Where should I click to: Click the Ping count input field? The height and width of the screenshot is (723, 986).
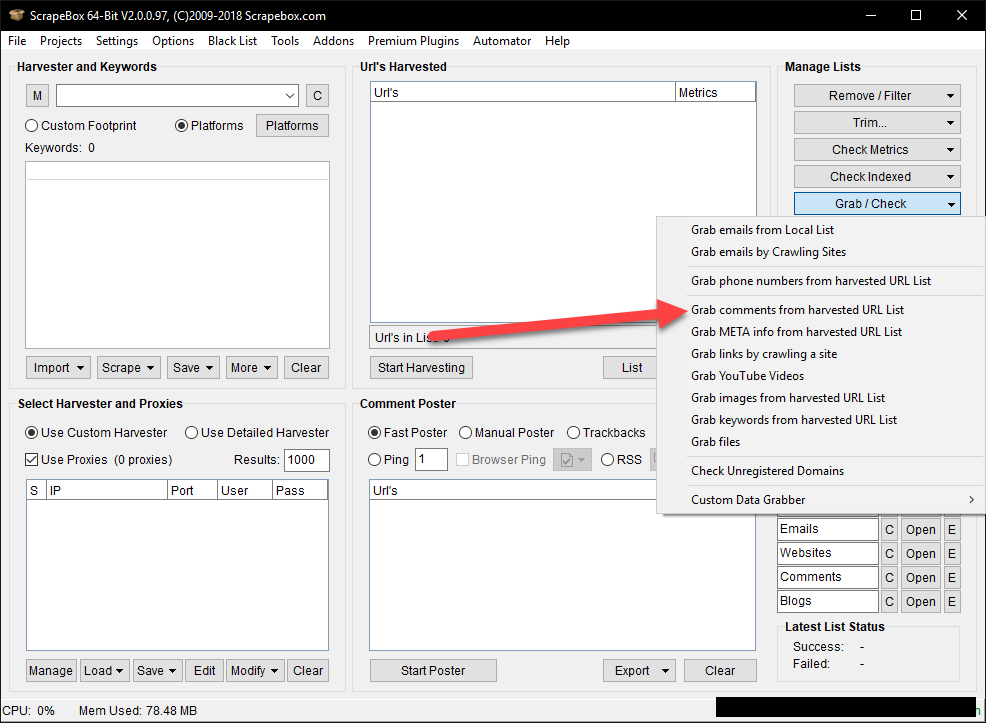[x=431, y=460]
